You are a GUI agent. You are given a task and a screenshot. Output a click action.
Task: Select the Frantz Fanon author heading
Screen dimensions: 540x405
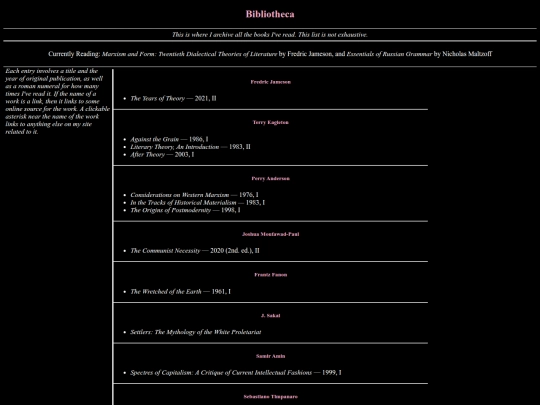pyautogui.click(x=271, y=275)
